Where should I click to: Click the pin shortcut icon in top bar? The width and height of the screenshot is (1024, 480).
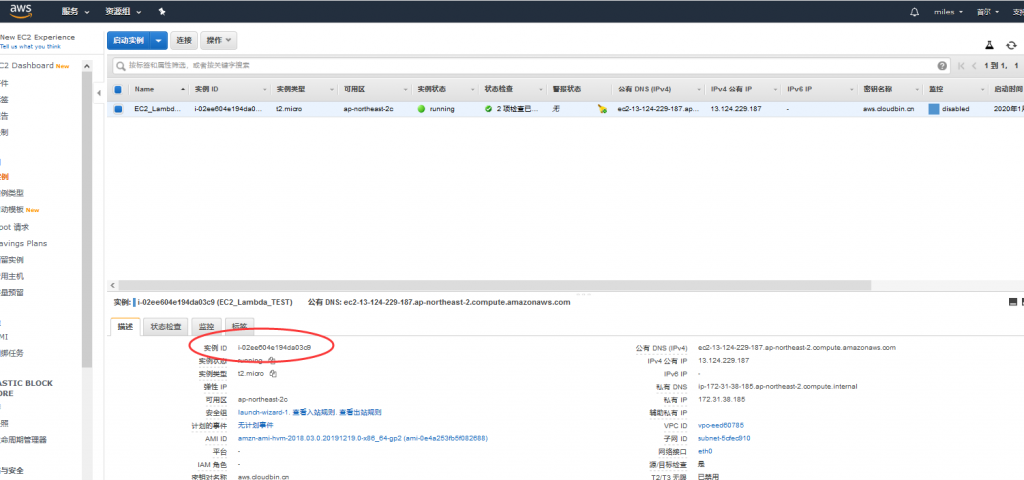tap(162, 12)
